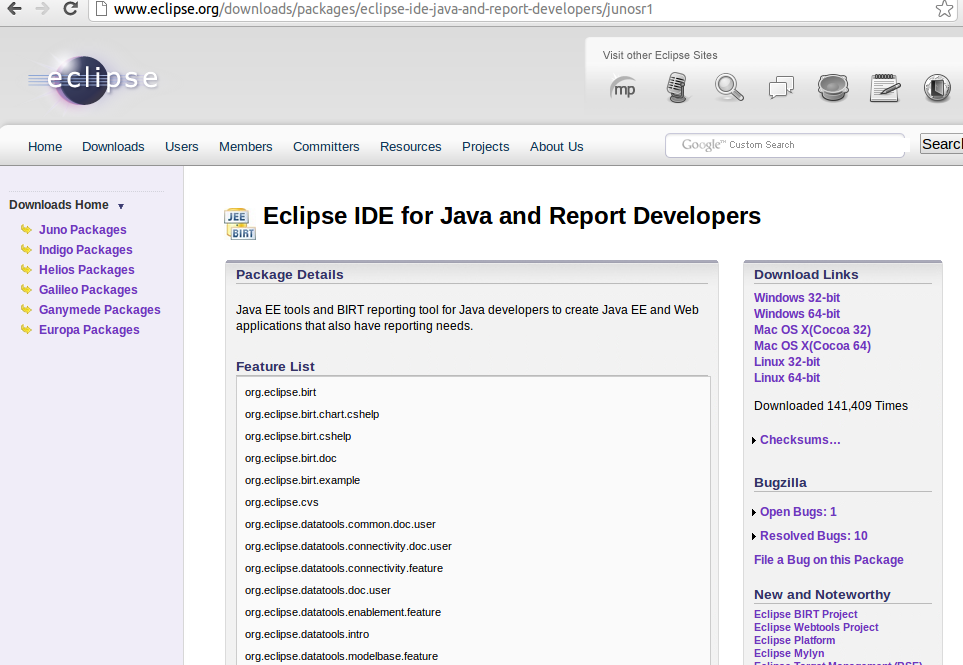963x665 pixels.
Task: Go back using browser back arrow
Action: pyautogui.click(x=14, y=9)
